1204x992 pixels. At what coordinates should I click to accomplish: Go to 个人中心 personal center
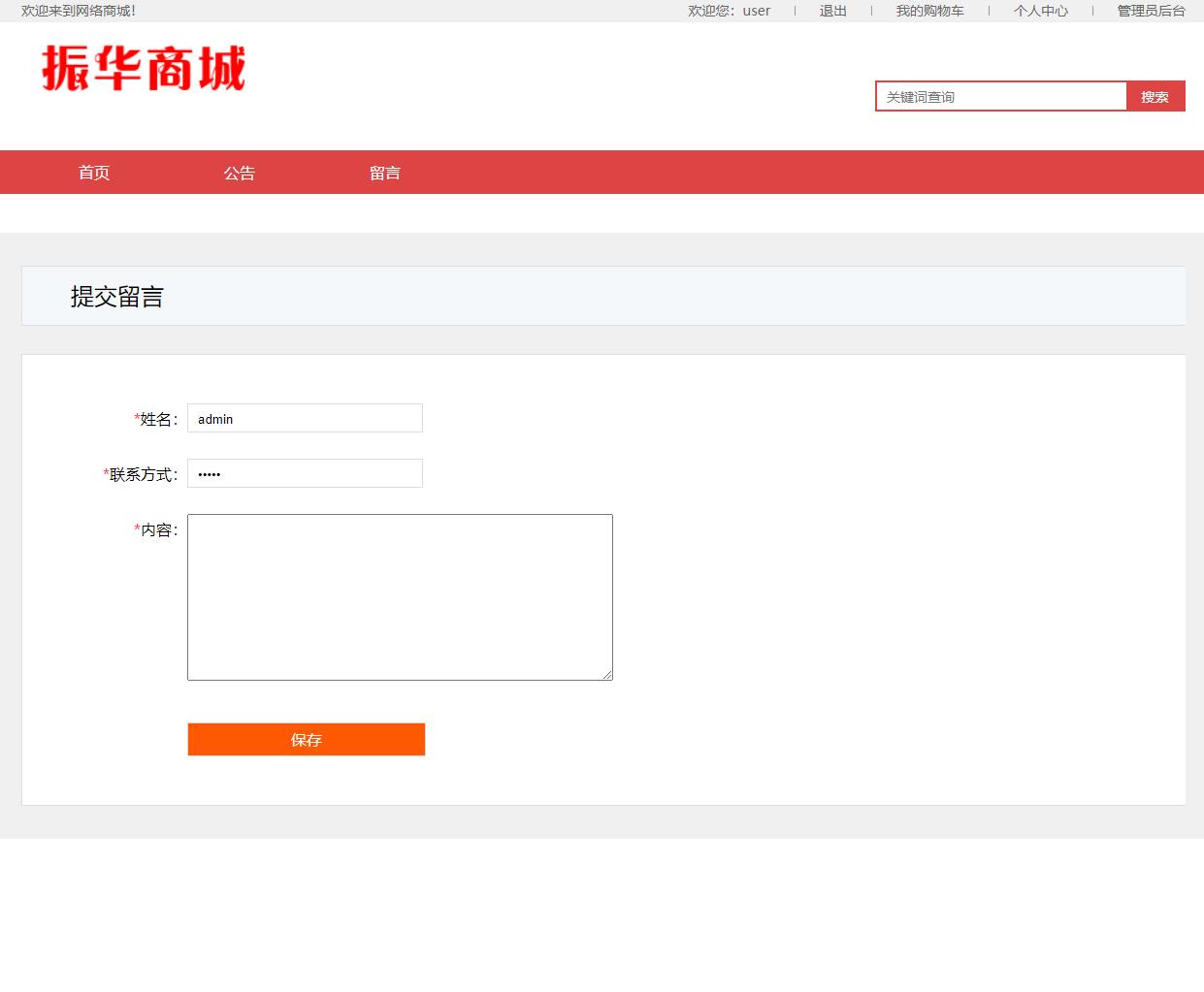click(1040, 11)
